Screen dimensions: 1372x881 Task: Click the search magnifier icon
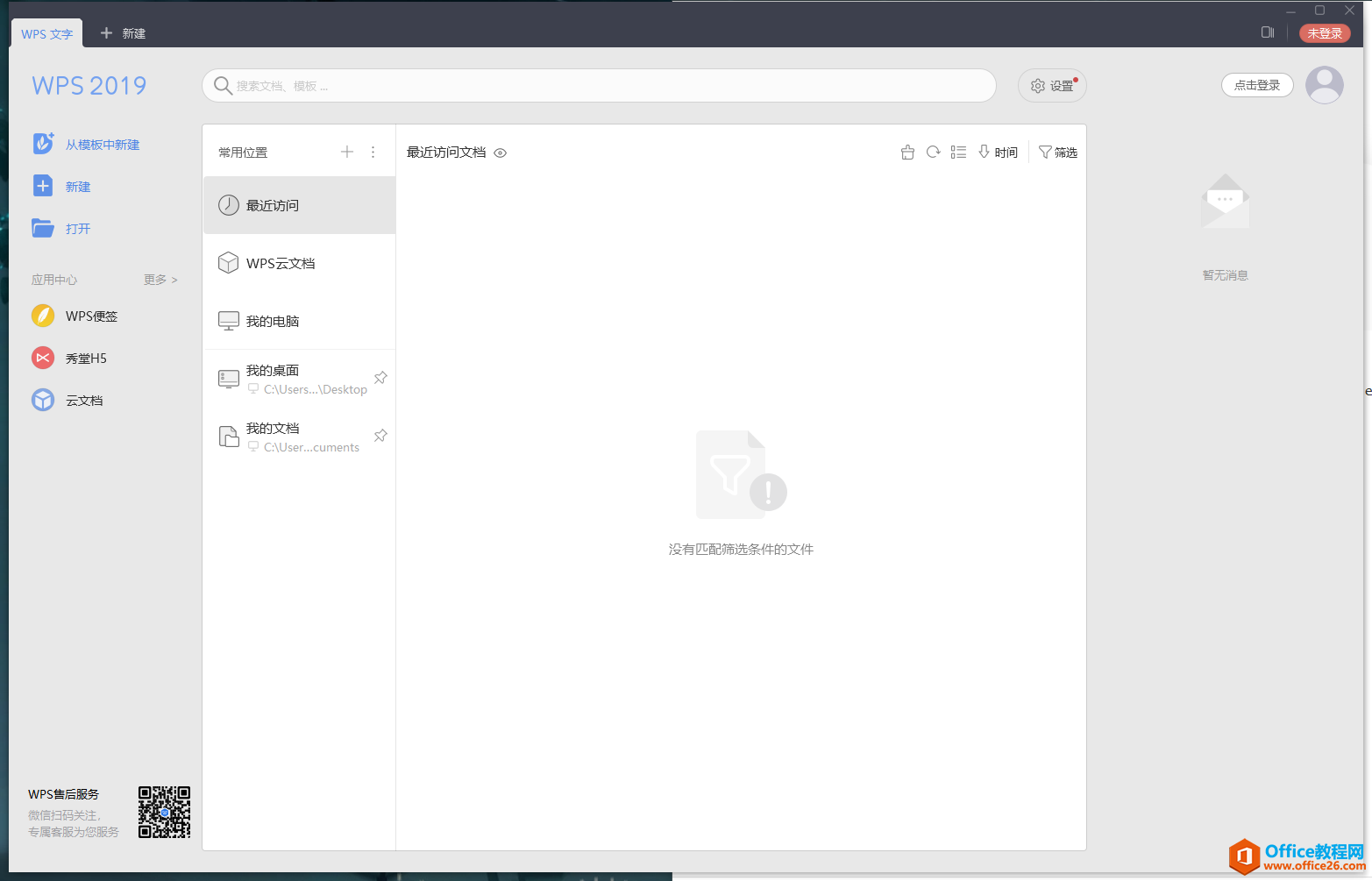[223, 85]
